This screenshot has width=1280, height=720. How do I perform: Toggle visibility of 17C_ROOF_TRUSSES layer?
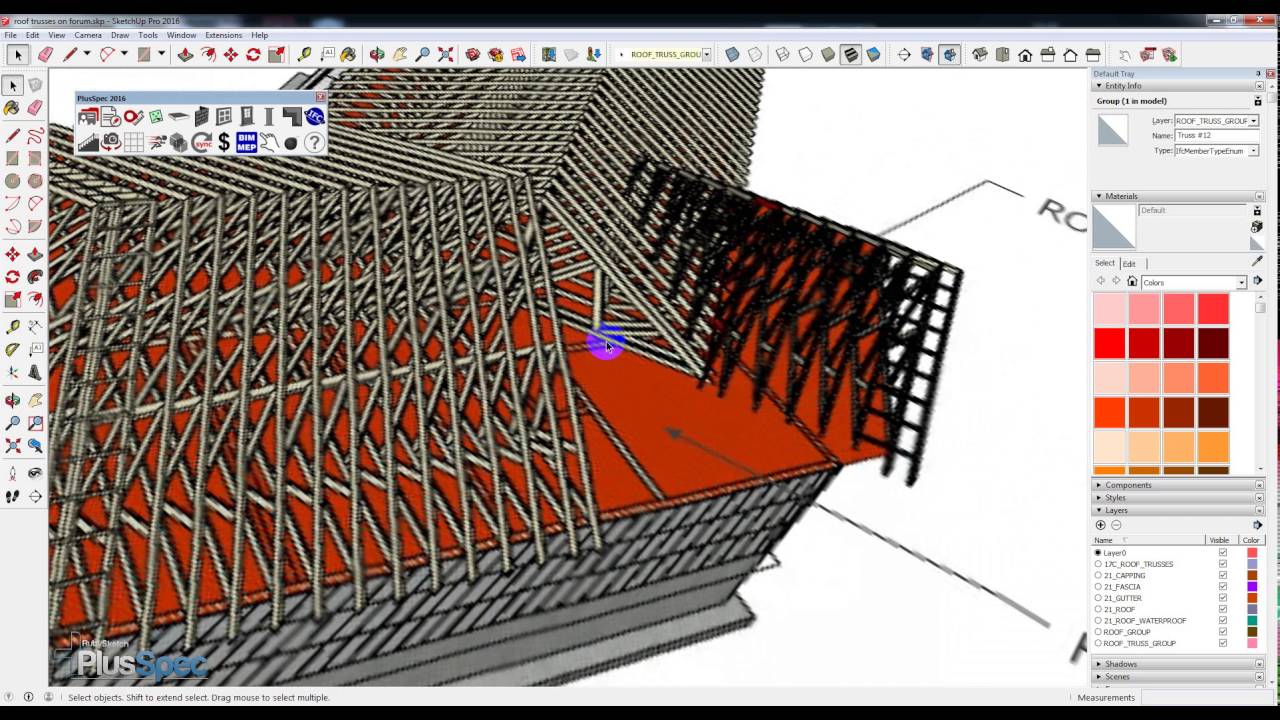(1223, 564)
